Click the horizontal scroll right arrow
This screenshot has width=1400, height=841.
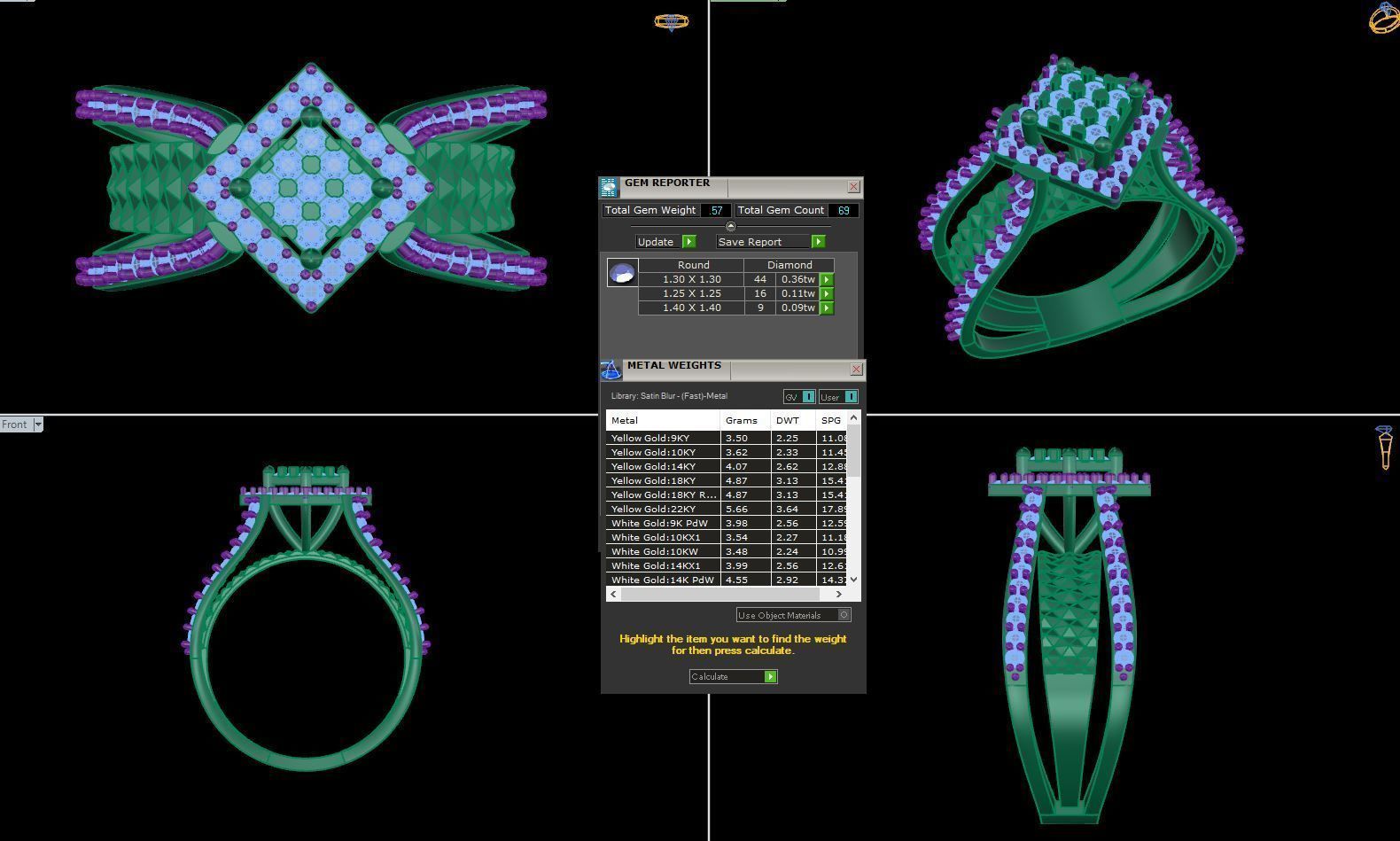click(x=839, y=595)
